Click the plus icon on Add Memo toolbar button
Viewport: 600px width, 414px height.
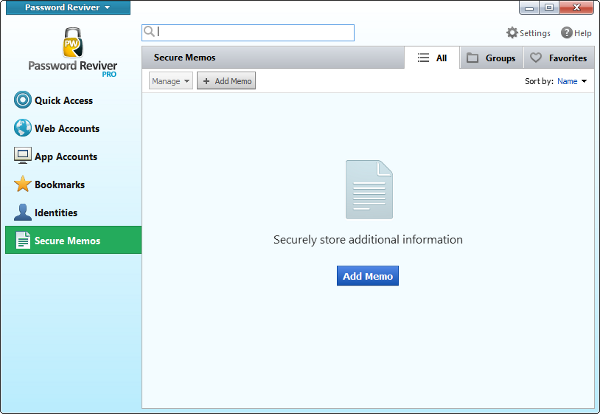(206, 81)
